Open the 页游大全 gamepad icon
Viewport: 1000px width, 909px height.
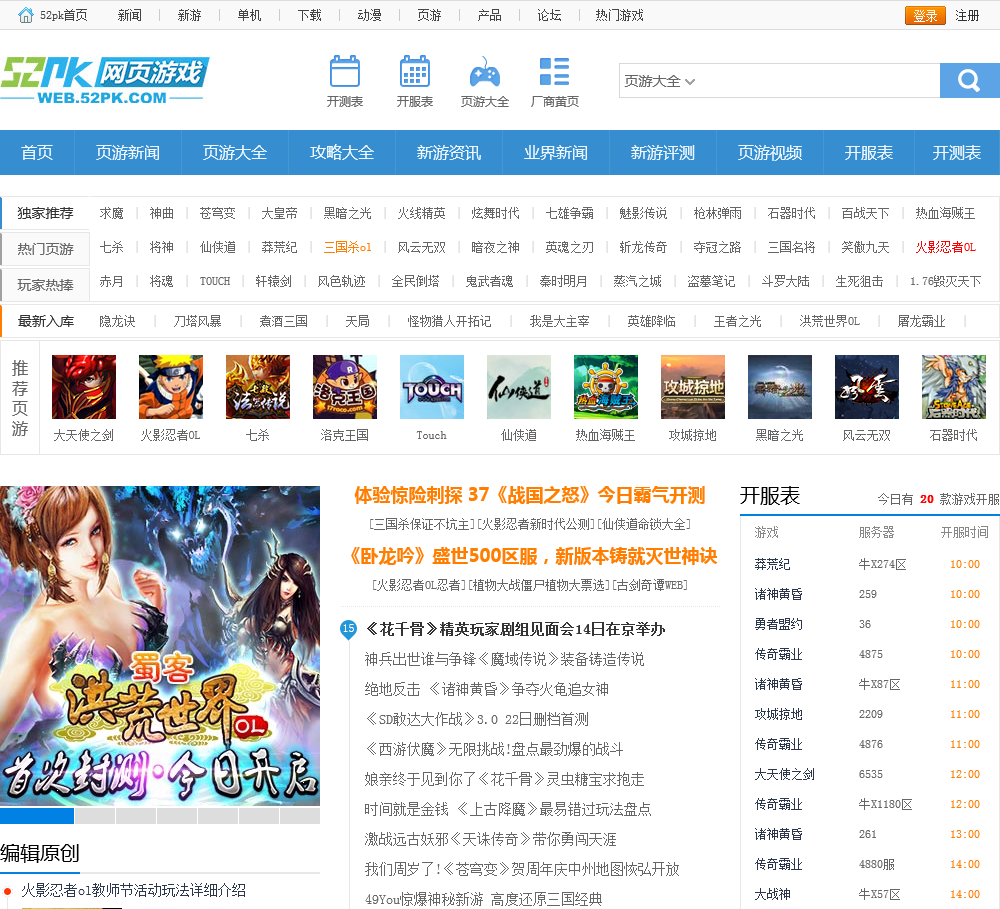coord(485,71)
